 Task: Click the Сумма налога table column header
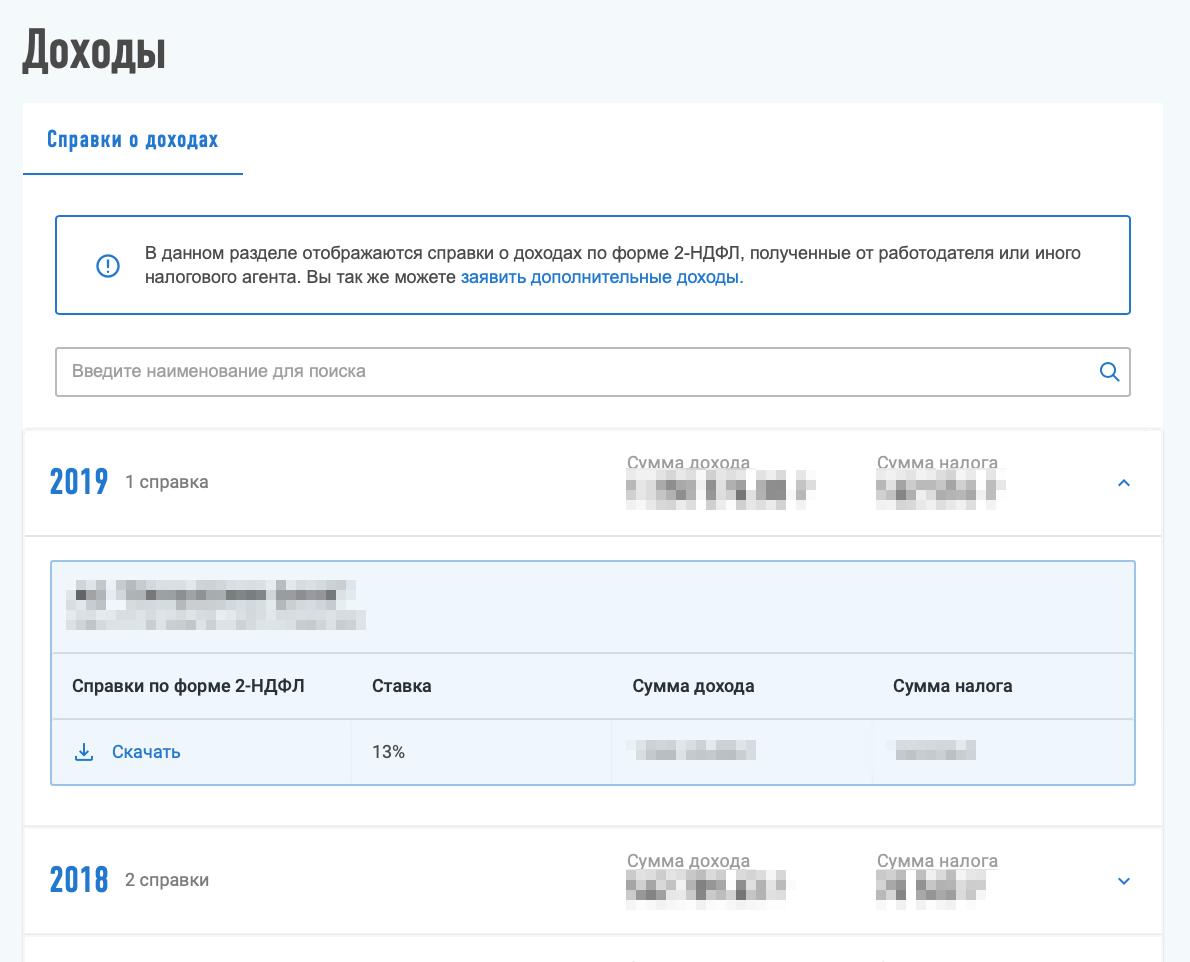click(952, 686)
